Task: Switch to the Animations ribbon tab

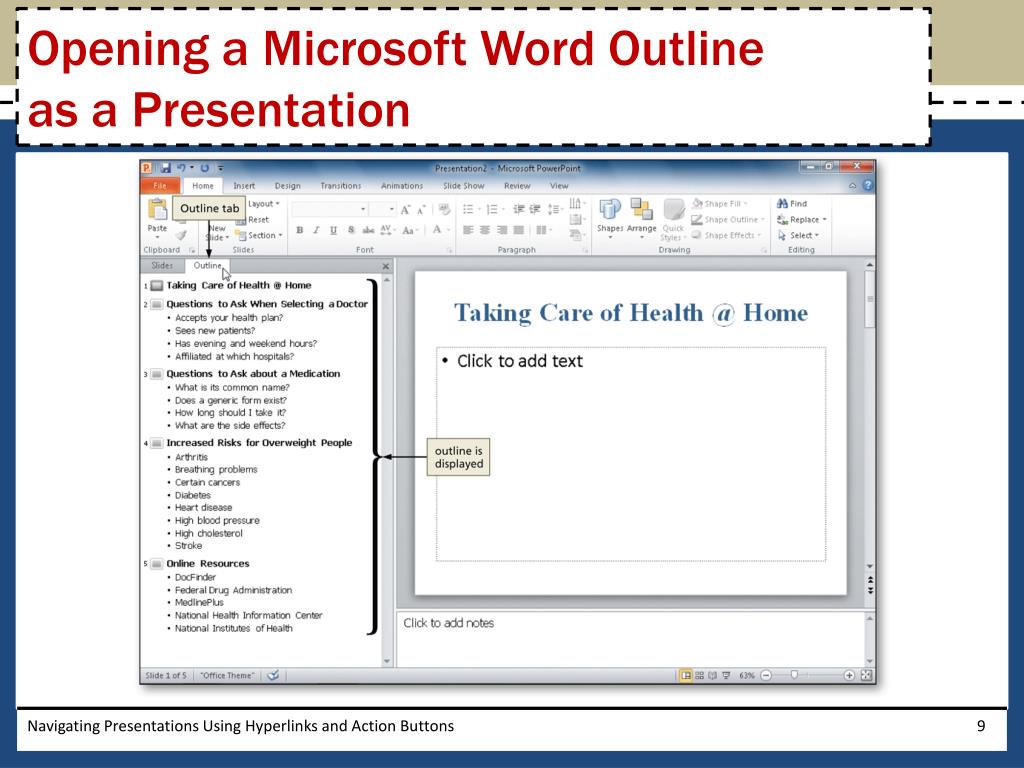Action: click(402, 185)
